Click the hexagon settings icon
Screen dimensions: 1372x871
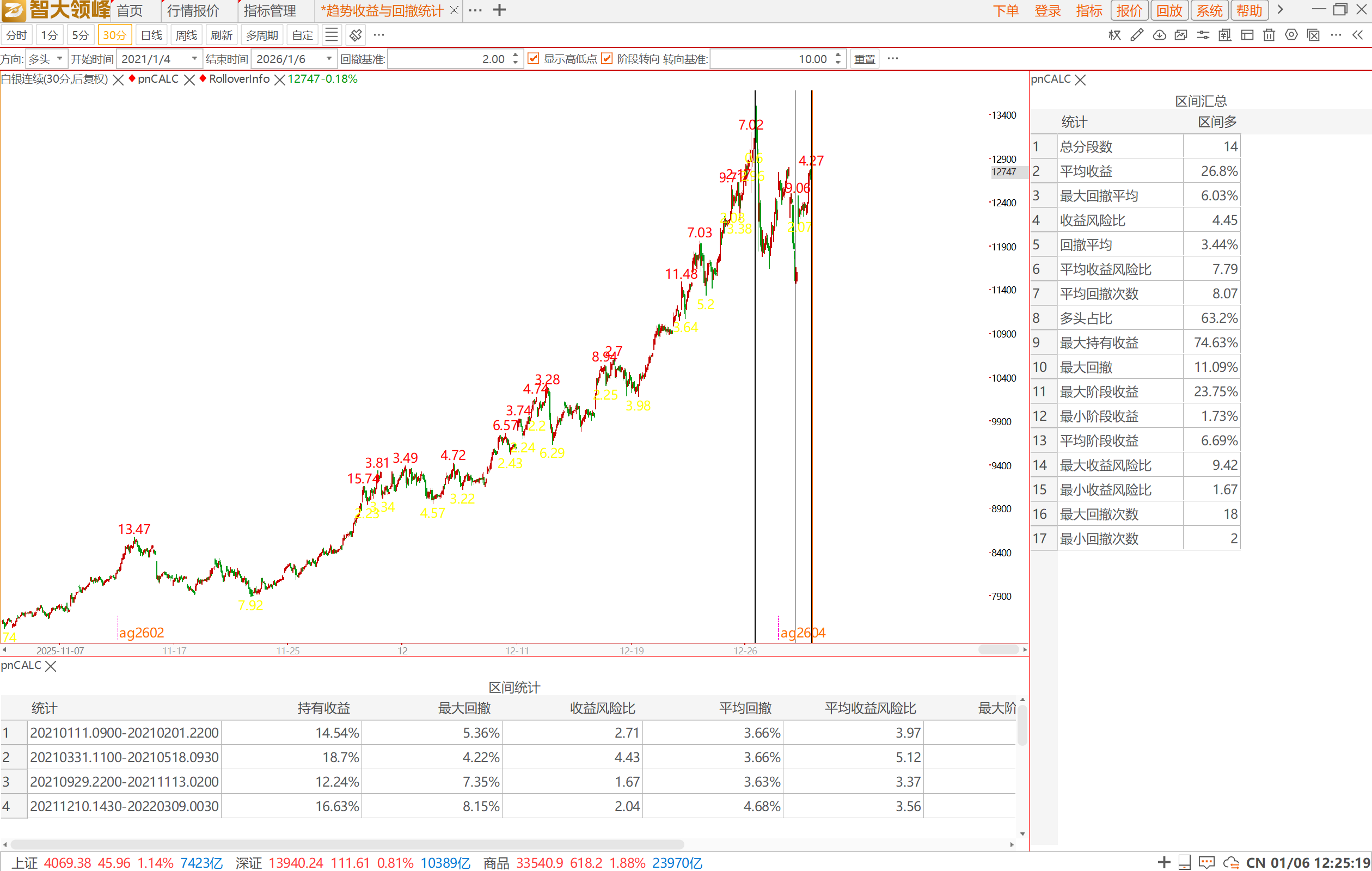(x=1291, y=35)
